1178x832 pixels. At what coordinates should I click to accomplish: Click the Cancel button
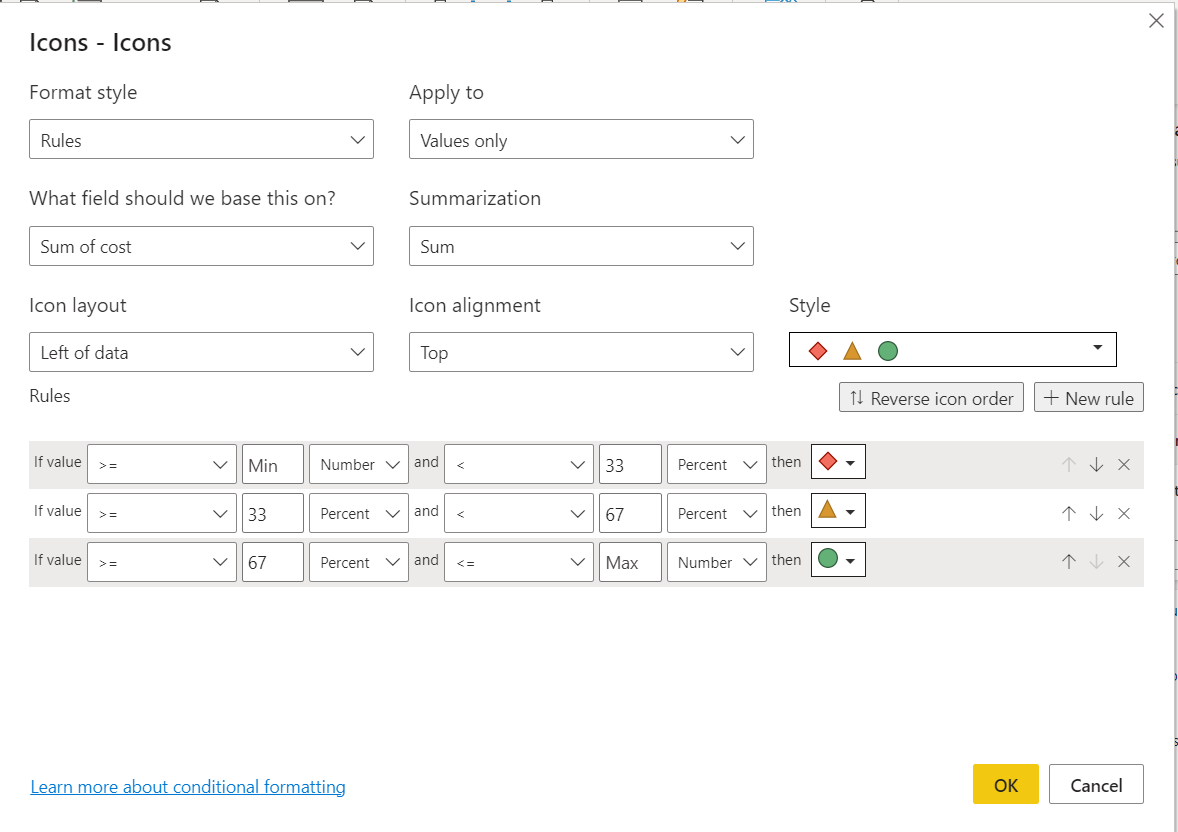1096,784
